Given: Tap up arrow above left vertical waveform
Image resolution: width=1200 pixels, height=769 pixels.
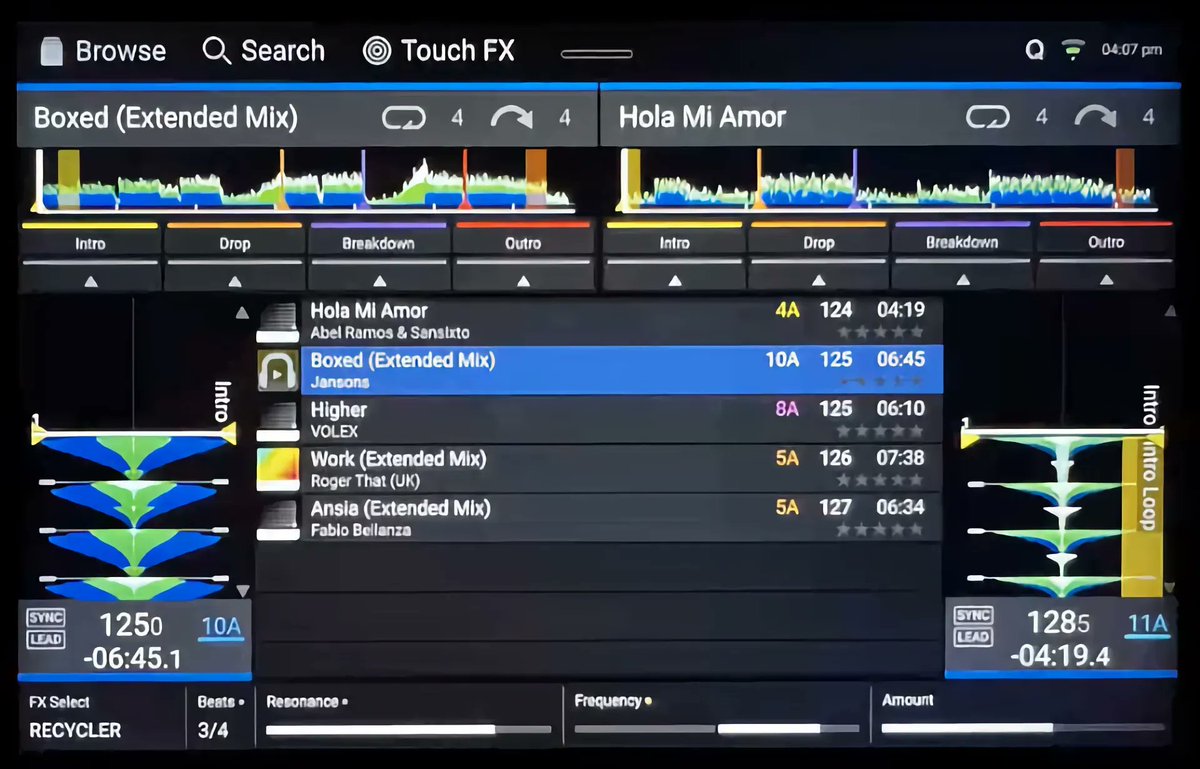Looking at the screenshot, I should pyautogui.click(x=241, y=313).
